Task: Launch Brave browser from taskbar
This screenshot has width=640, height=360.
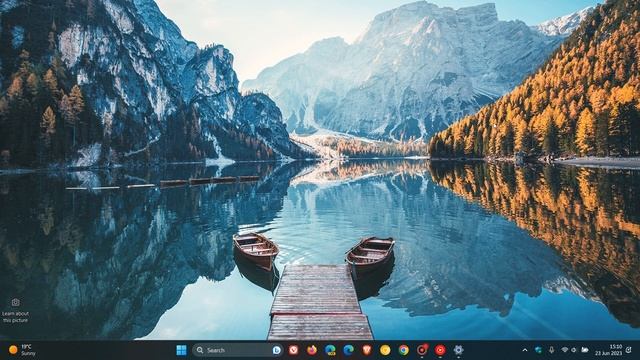Action: (x=367, y=350)
